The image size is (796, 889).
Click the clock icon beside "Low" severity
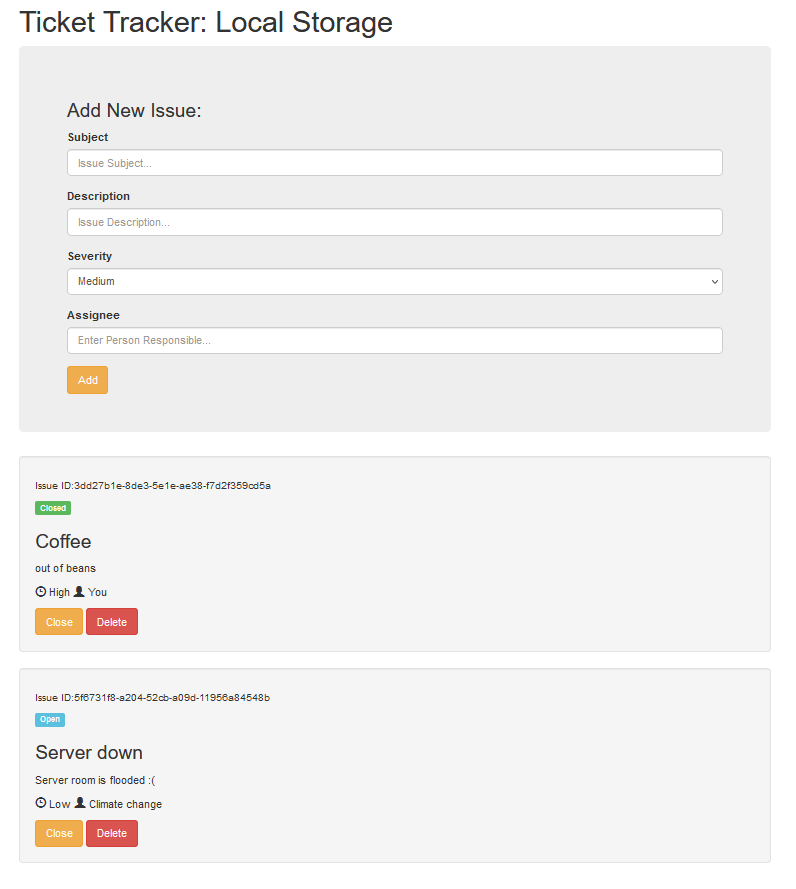point(40,803)
